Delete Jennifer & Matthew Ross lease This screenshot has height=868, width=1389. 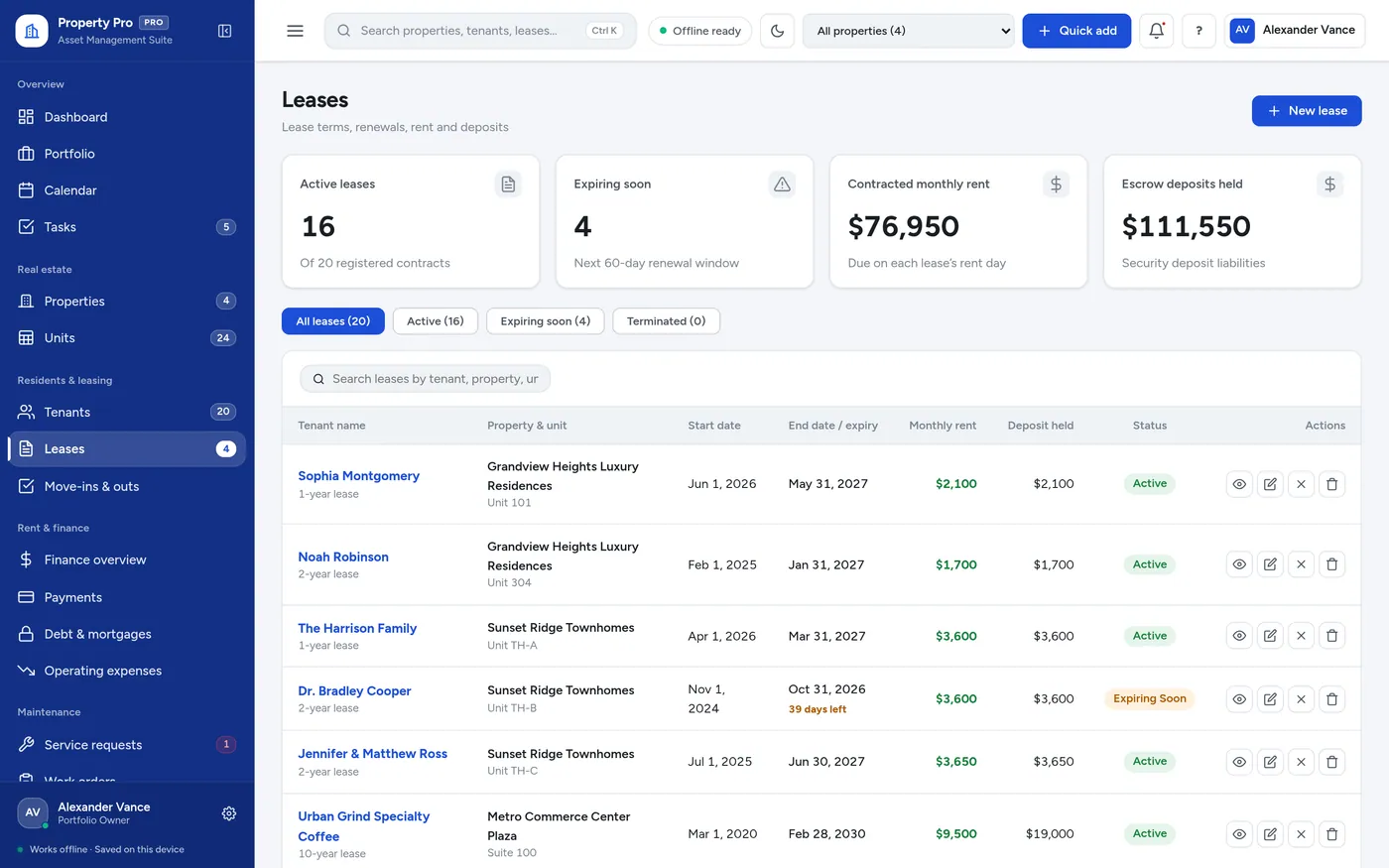tap(1331, 762)
